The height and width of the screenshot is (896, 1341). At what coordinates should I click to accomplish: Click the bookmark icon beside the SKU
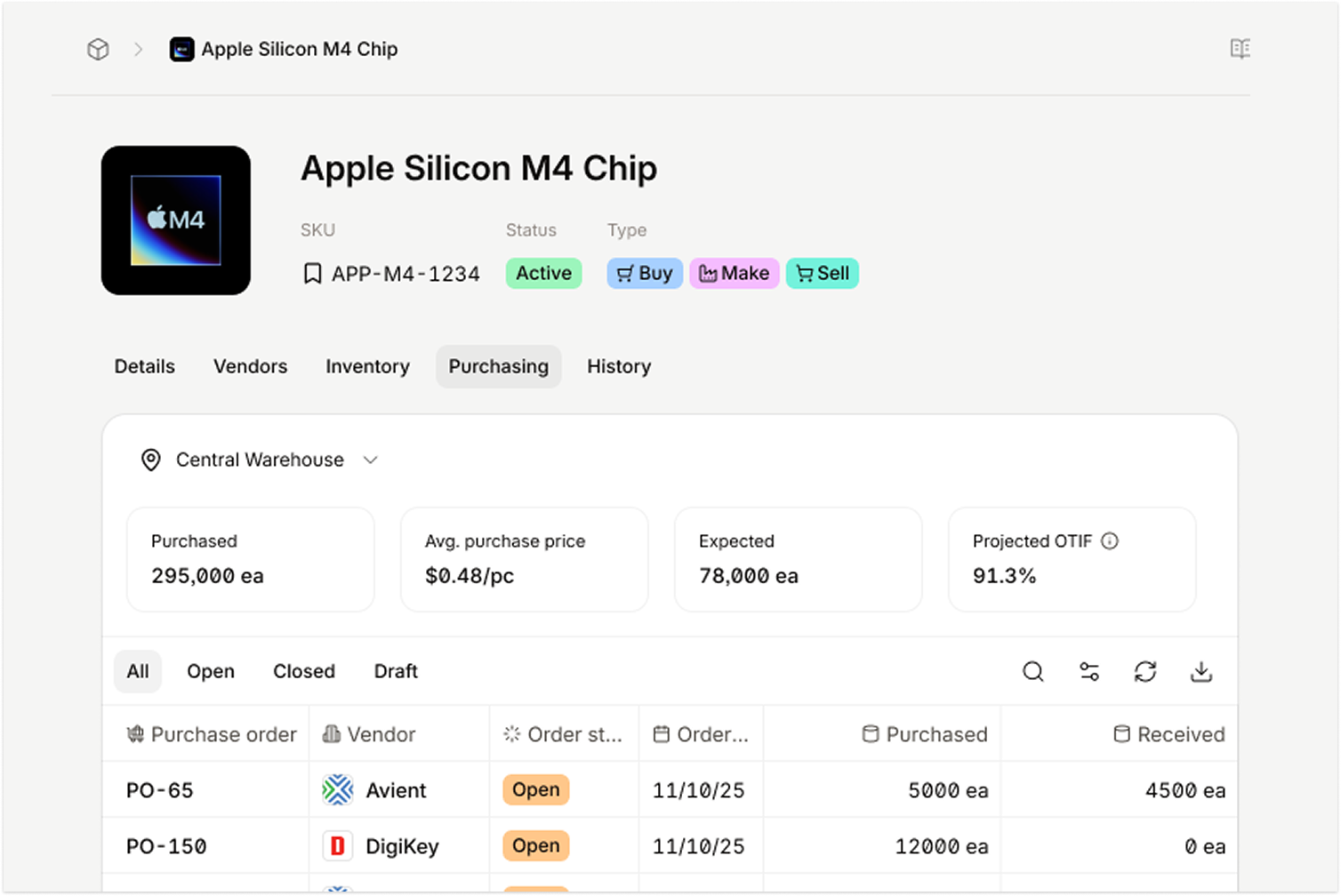(x=312, y=274)
